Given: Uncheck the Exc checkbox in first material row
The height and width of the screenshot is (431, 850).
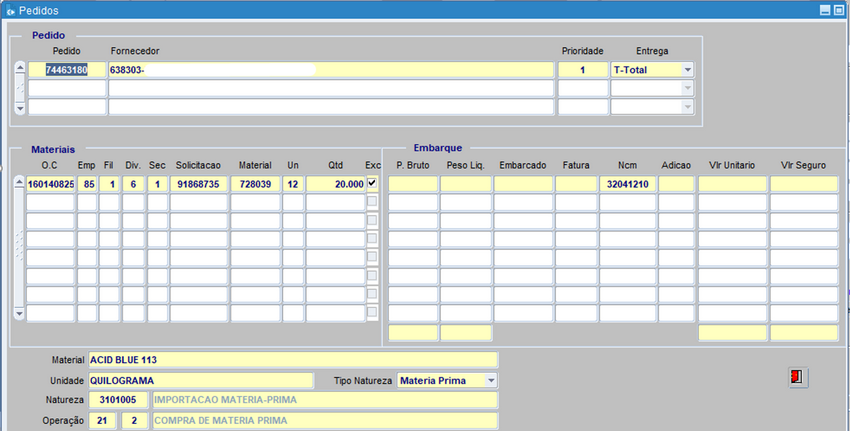Looking at the screenshot, I should coord(372,184).
